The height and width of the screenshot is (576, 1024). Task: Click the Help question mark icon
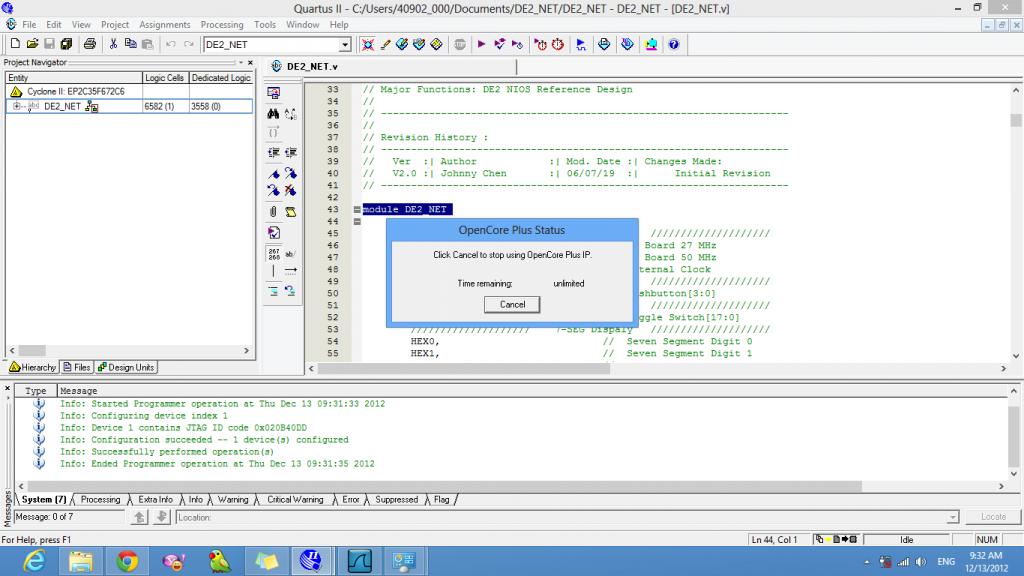[673, 44]
